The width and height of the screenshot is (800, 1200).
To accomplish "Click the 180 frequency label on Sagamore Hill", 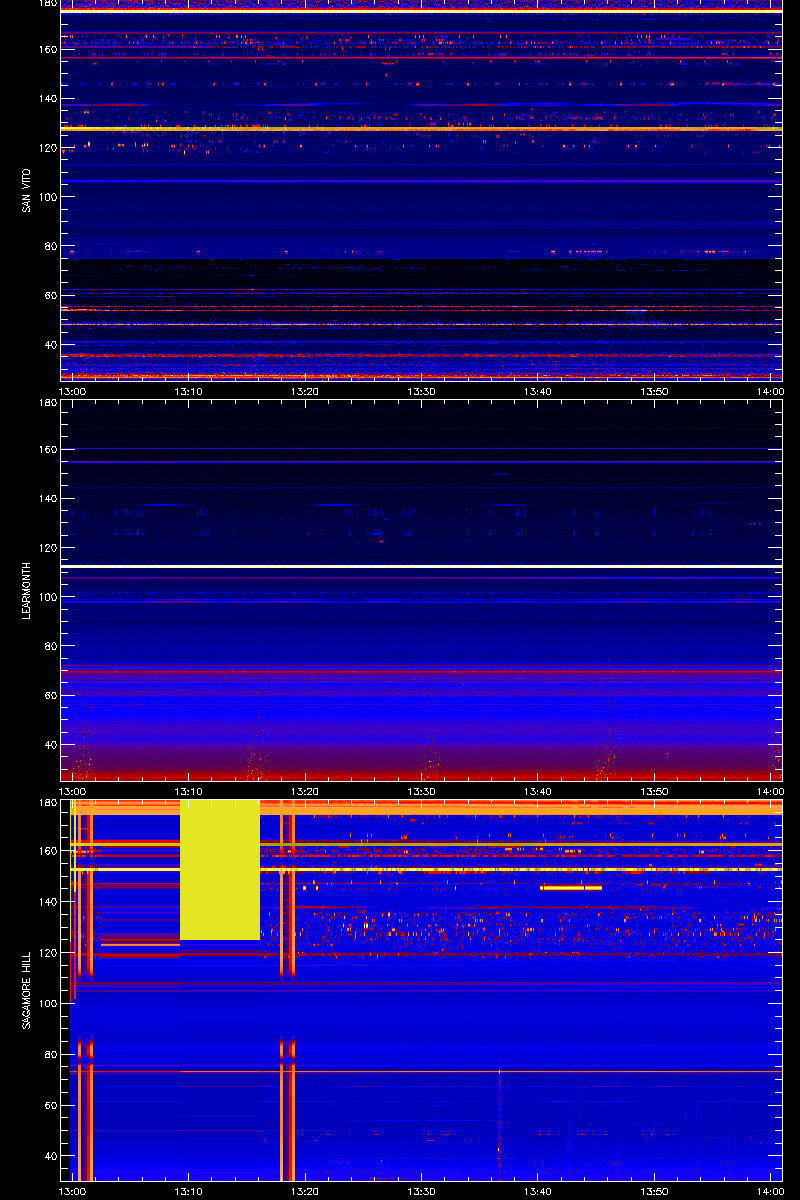I will [x=47, y=804].
